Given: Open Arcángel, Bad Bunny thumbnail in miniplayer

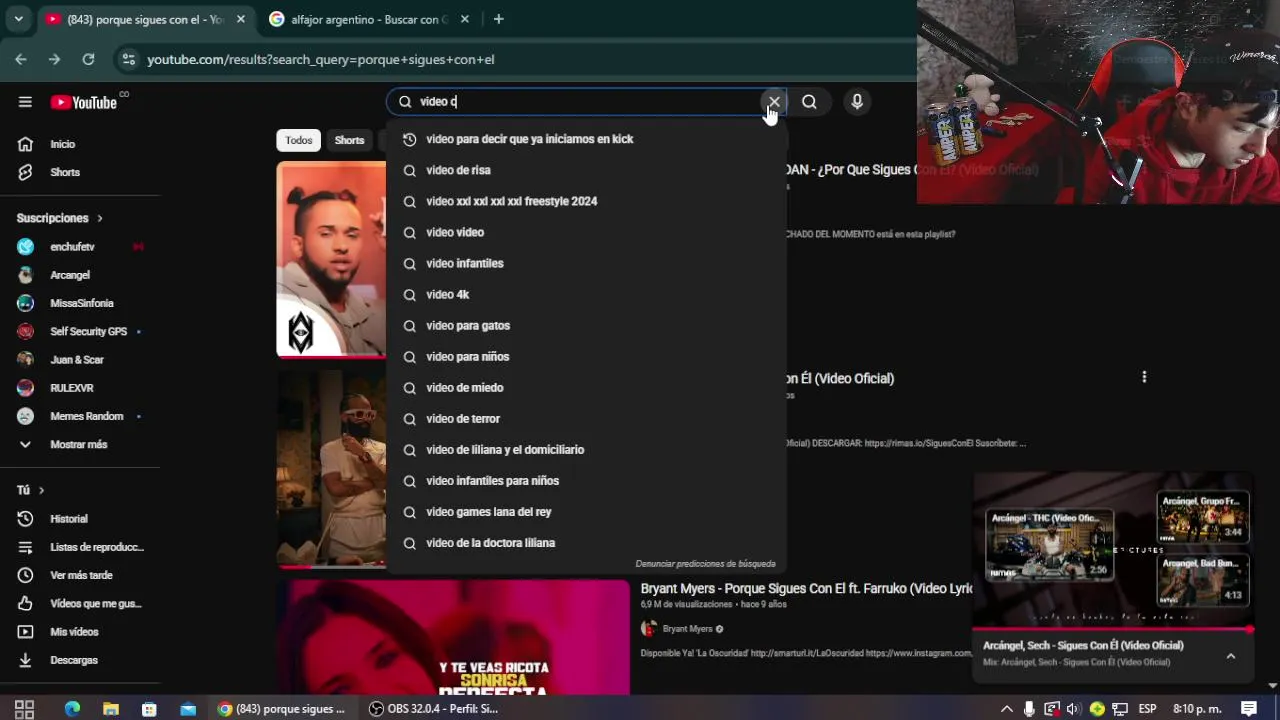Looking at the screenshot, I should click(x=1203, y=580).
